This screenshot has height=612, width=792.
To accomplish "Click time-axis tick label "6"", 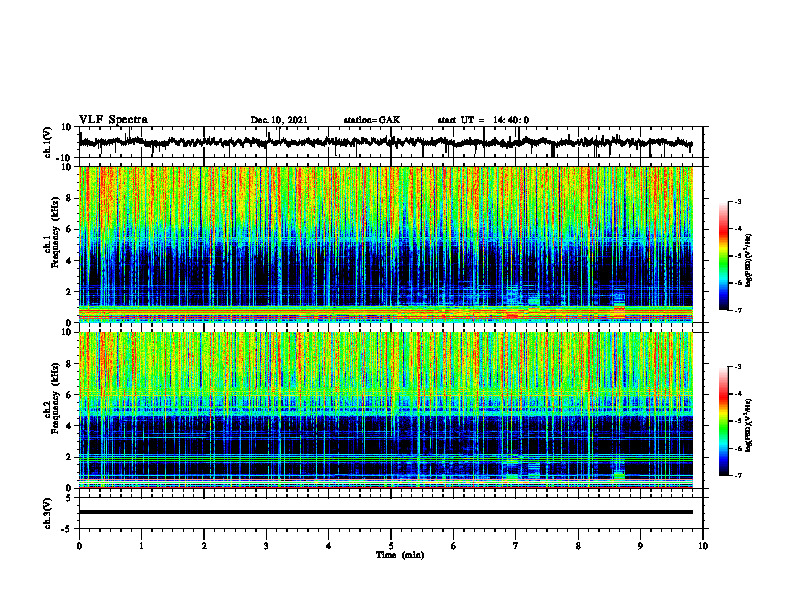I will pyautogui.click(x=454, y=546).
